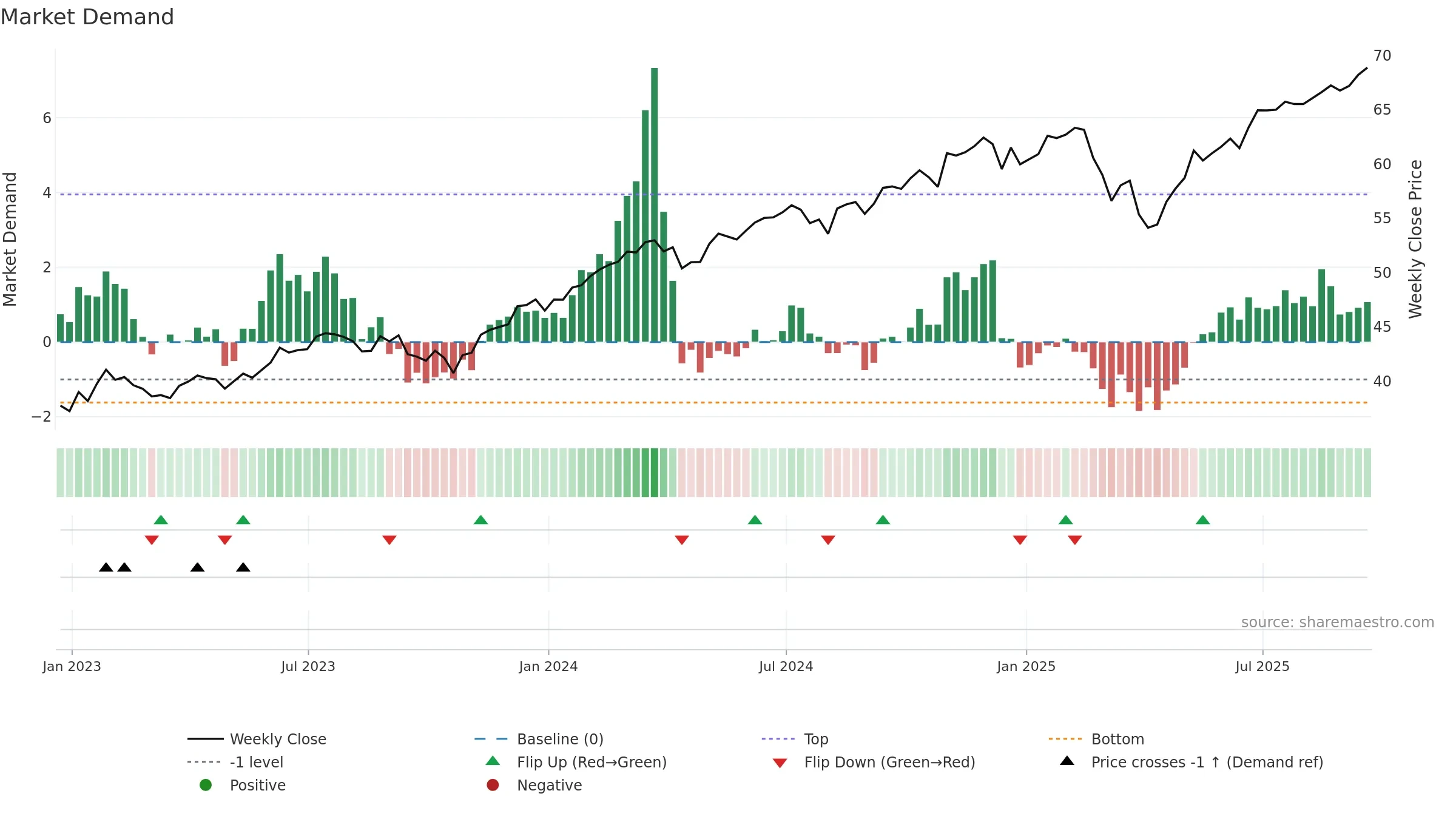Click the tallest green demand bar
The height and width of the screenshot is (819, 1456).
(655, 204)
